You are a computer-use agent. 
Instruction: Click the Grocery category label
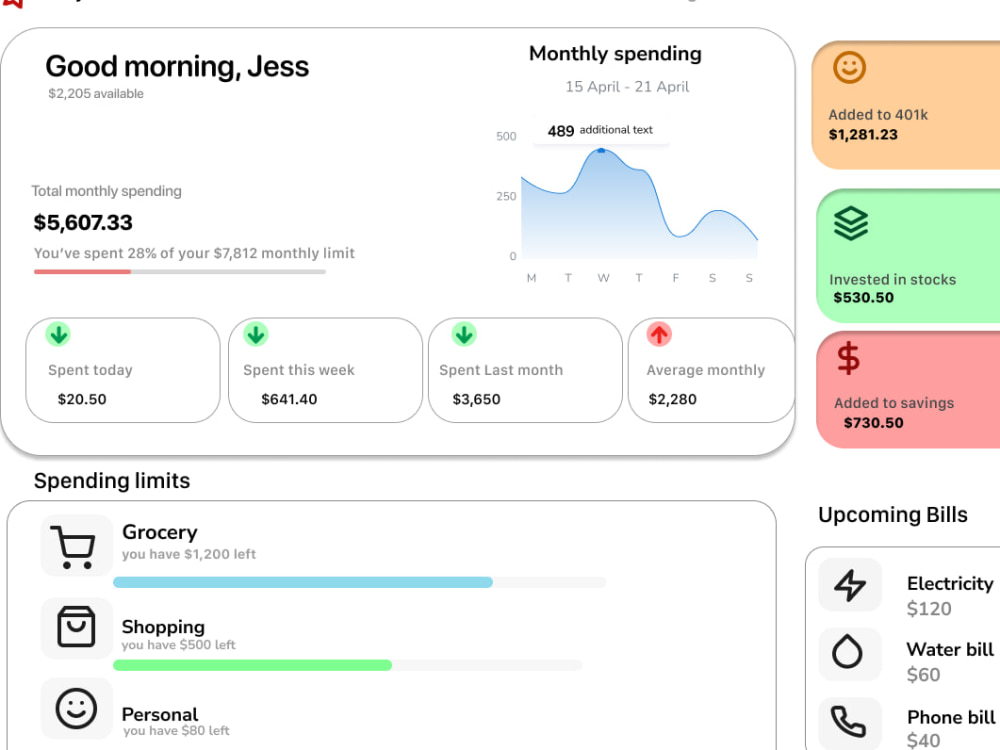[159, 532]
